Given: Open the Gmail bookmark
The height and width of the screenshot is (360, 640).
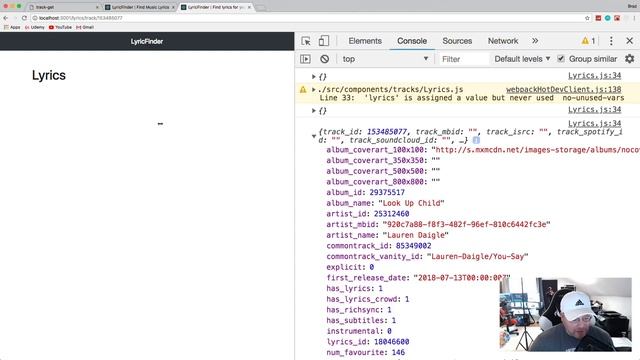Looking at the screenshot, I should [x=85, y=27].
